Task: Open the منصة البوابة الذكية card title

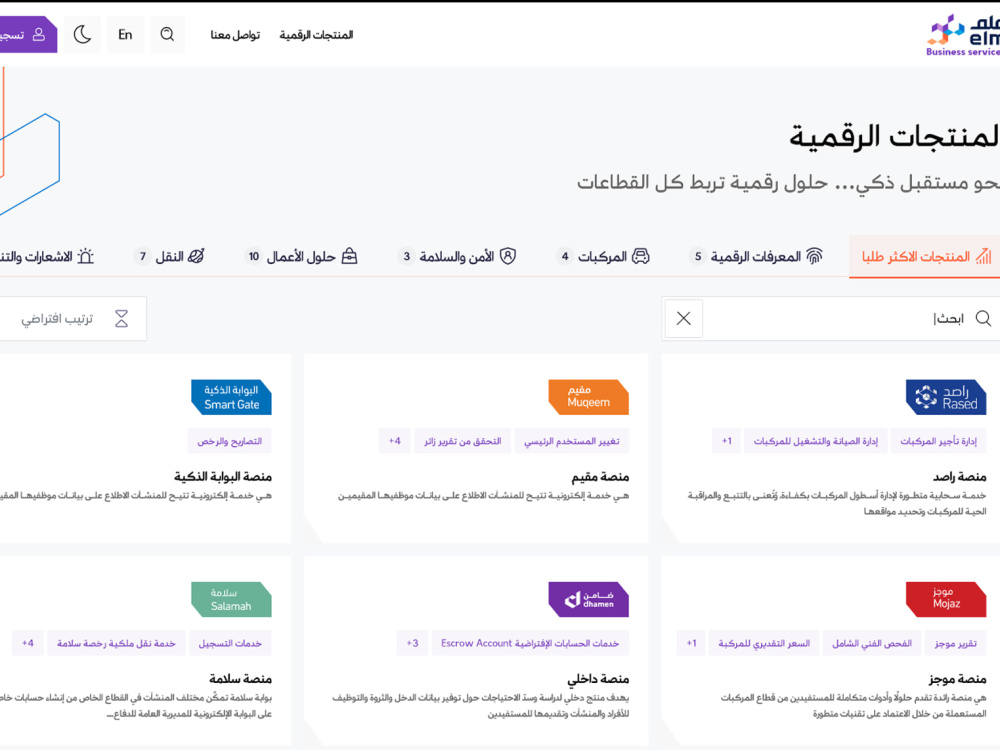Action: point(223,476)
